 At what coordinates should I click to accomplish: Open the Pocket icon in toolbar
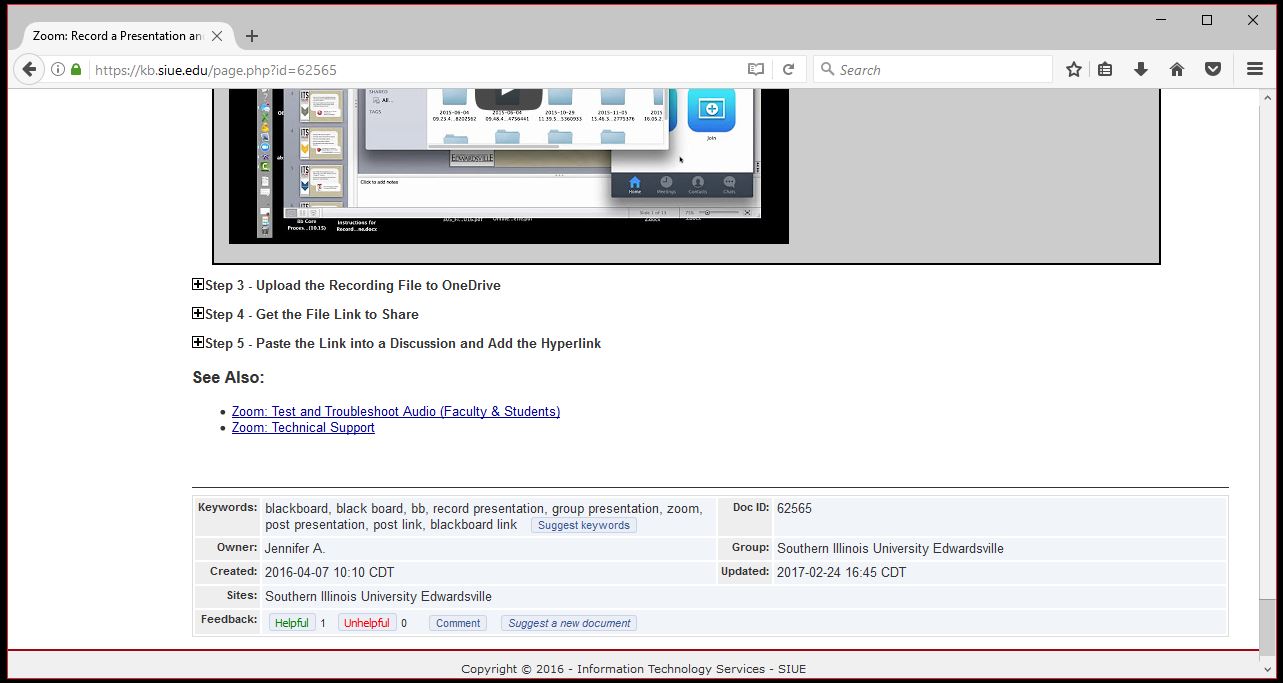pyautogui.click(x=1212, y=69)
